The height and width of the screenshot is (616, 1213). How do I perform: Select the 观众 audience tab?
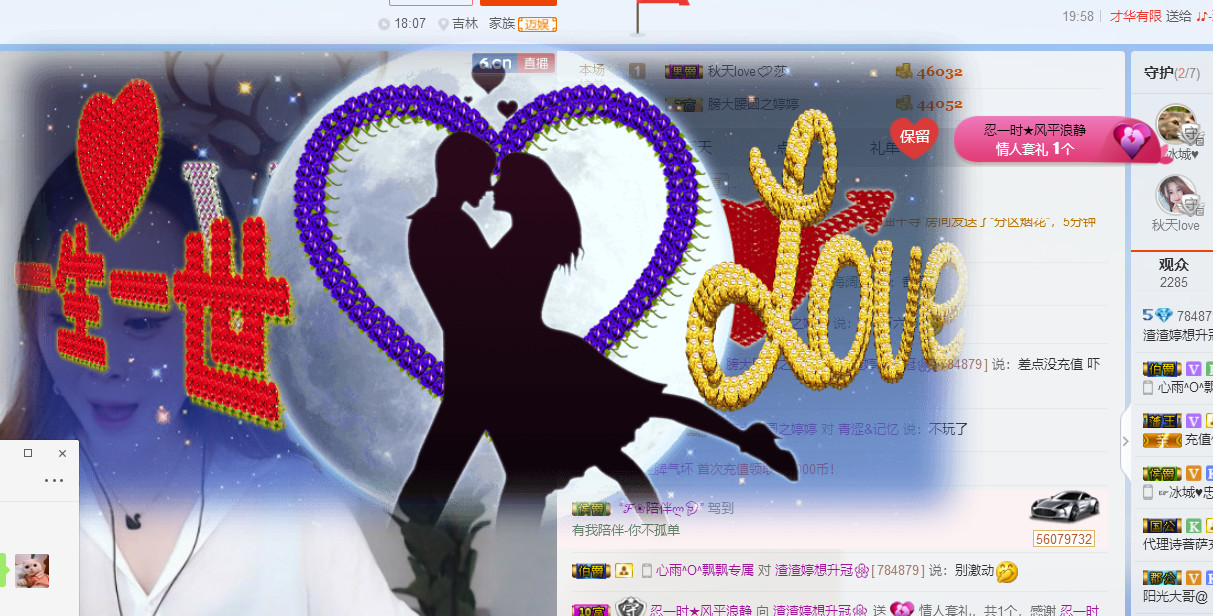tap(1173, 265)
